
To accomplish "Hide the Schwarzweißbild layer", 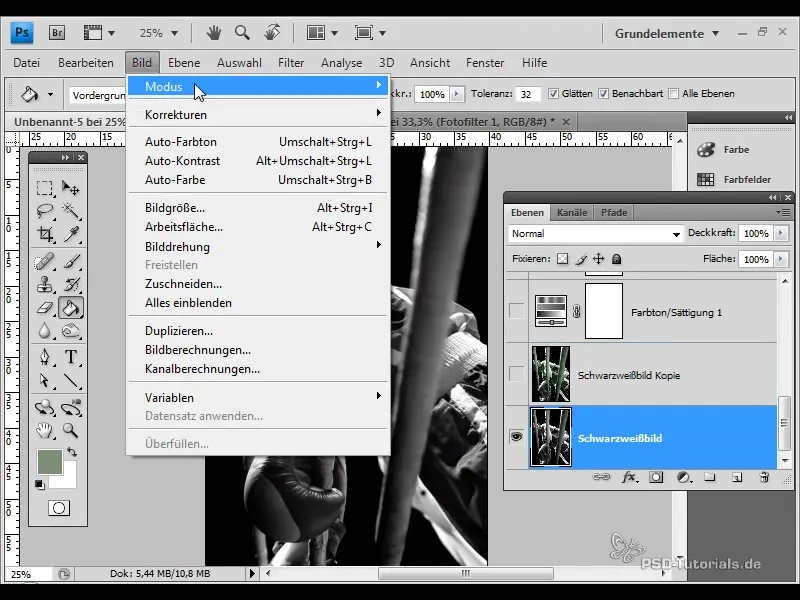I will click(516, 437).
